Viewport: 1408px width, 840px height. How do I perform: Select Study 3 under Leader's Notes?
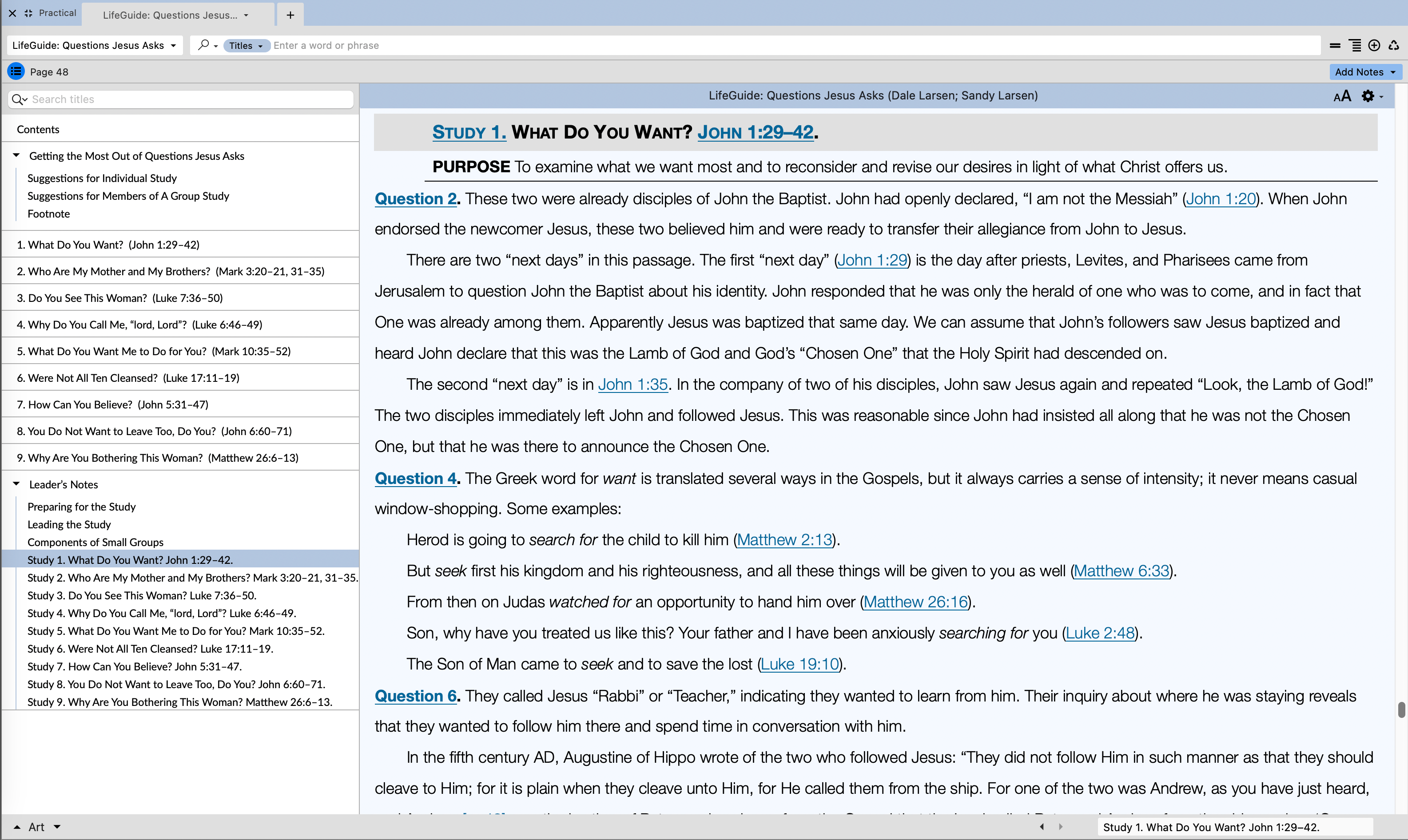142,595
